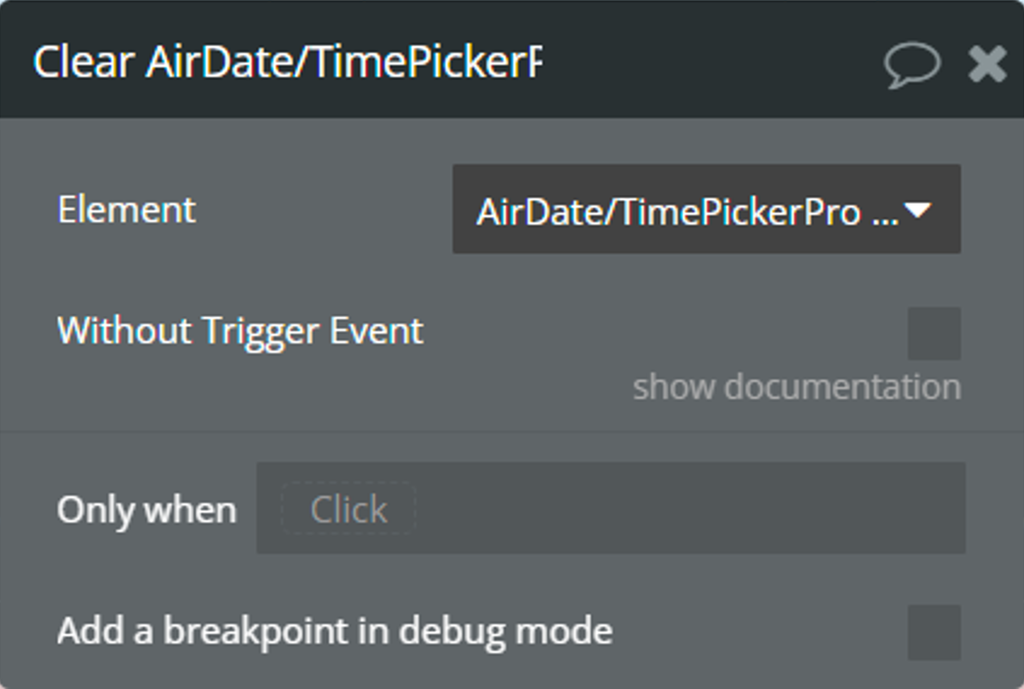Image resolution: width=1024 pixels, height=689 pixels.
Task: Open the comment speech bubble icon
Action: [912, 65]
